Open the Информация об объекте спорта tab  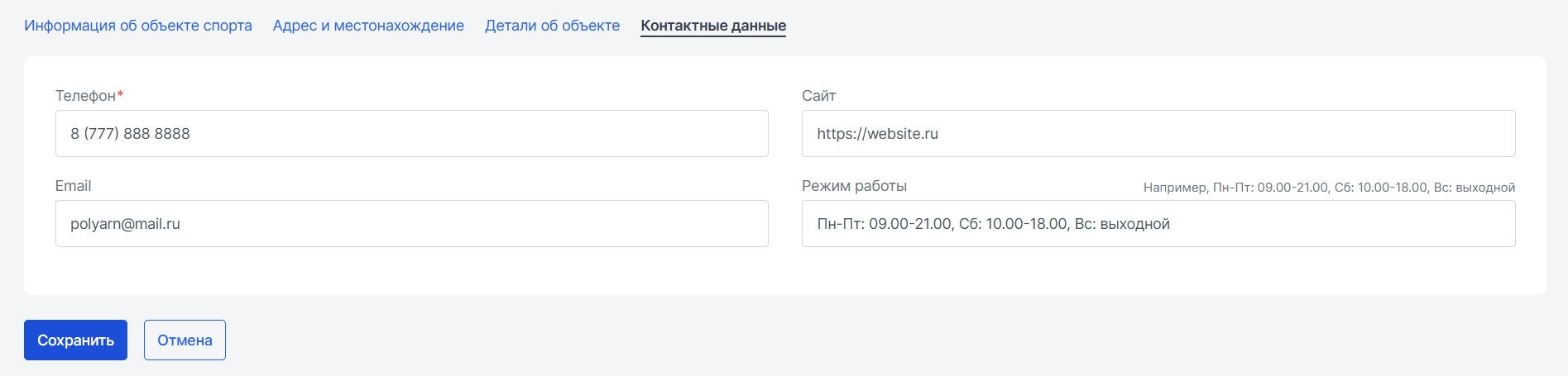point(138,26)
